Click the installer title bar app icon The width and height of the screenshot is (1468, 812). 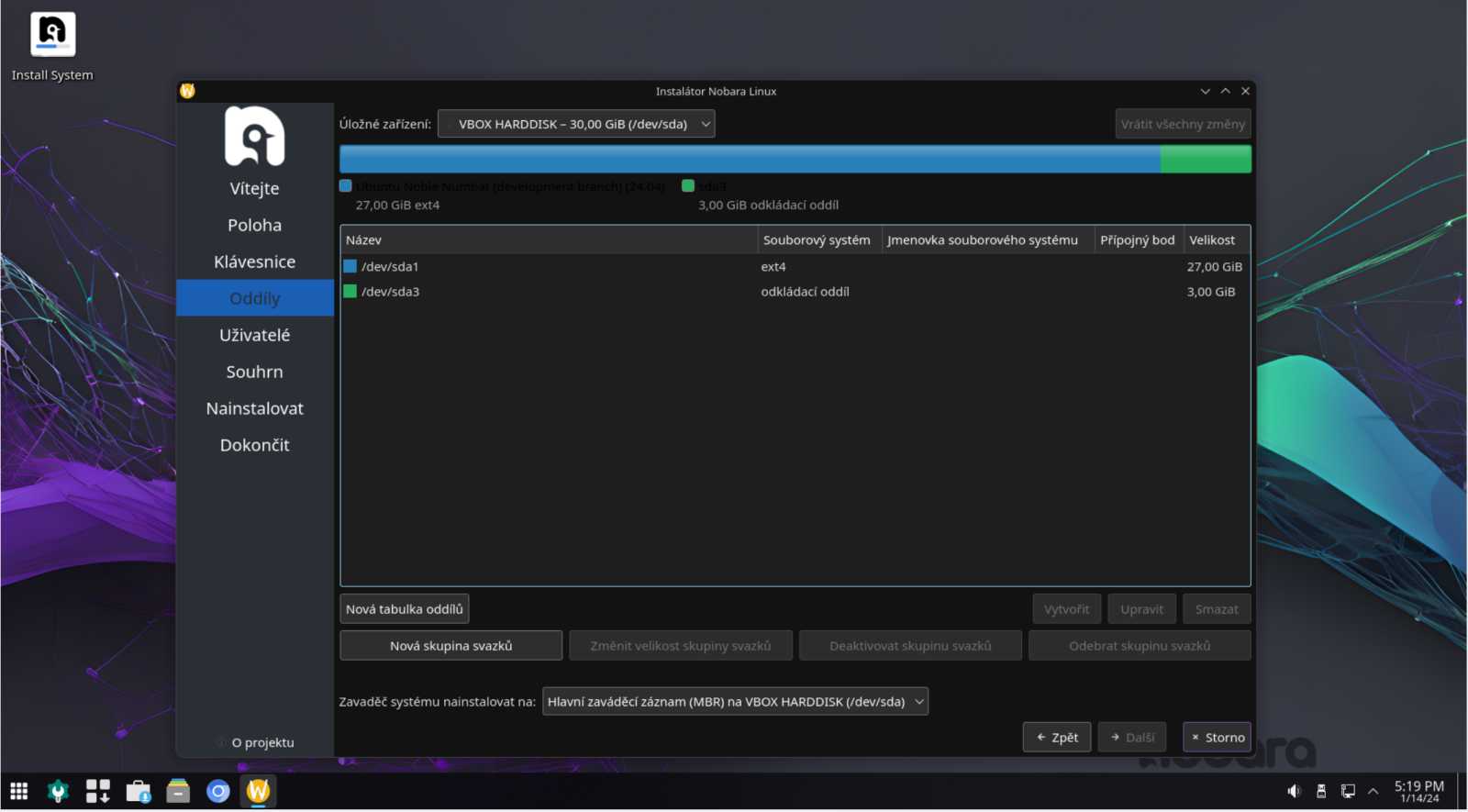(x=188, y=91)
